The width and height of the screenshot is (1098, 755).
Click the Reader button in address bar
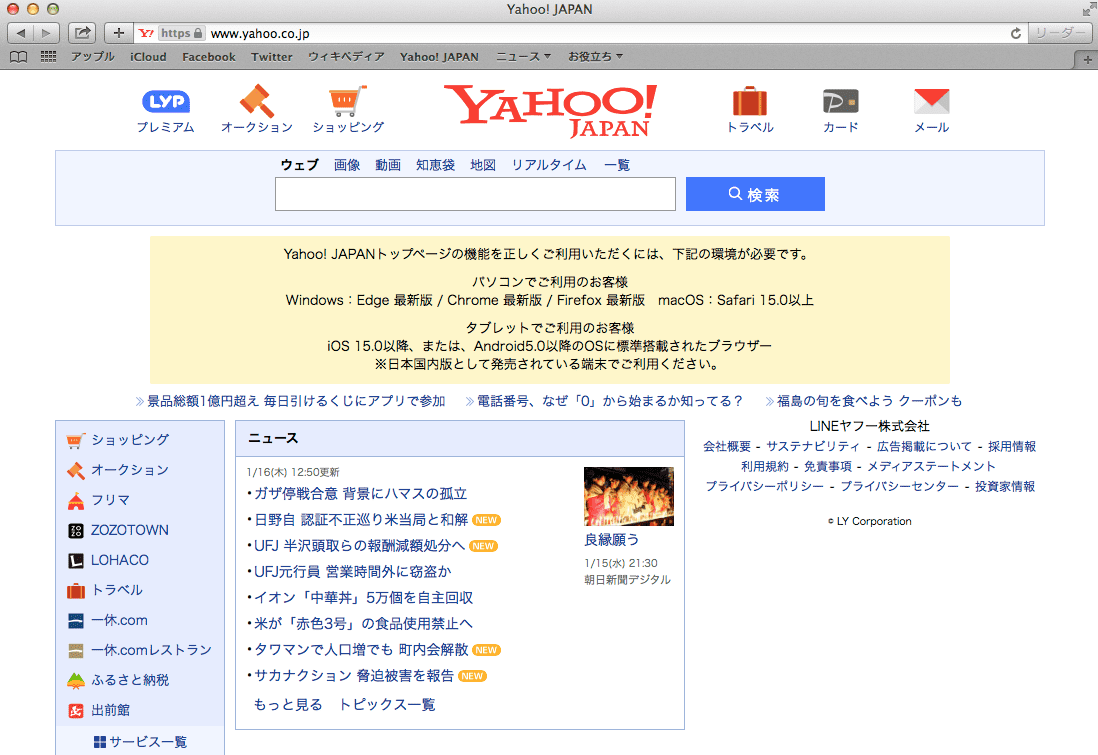click(1060, 33)
